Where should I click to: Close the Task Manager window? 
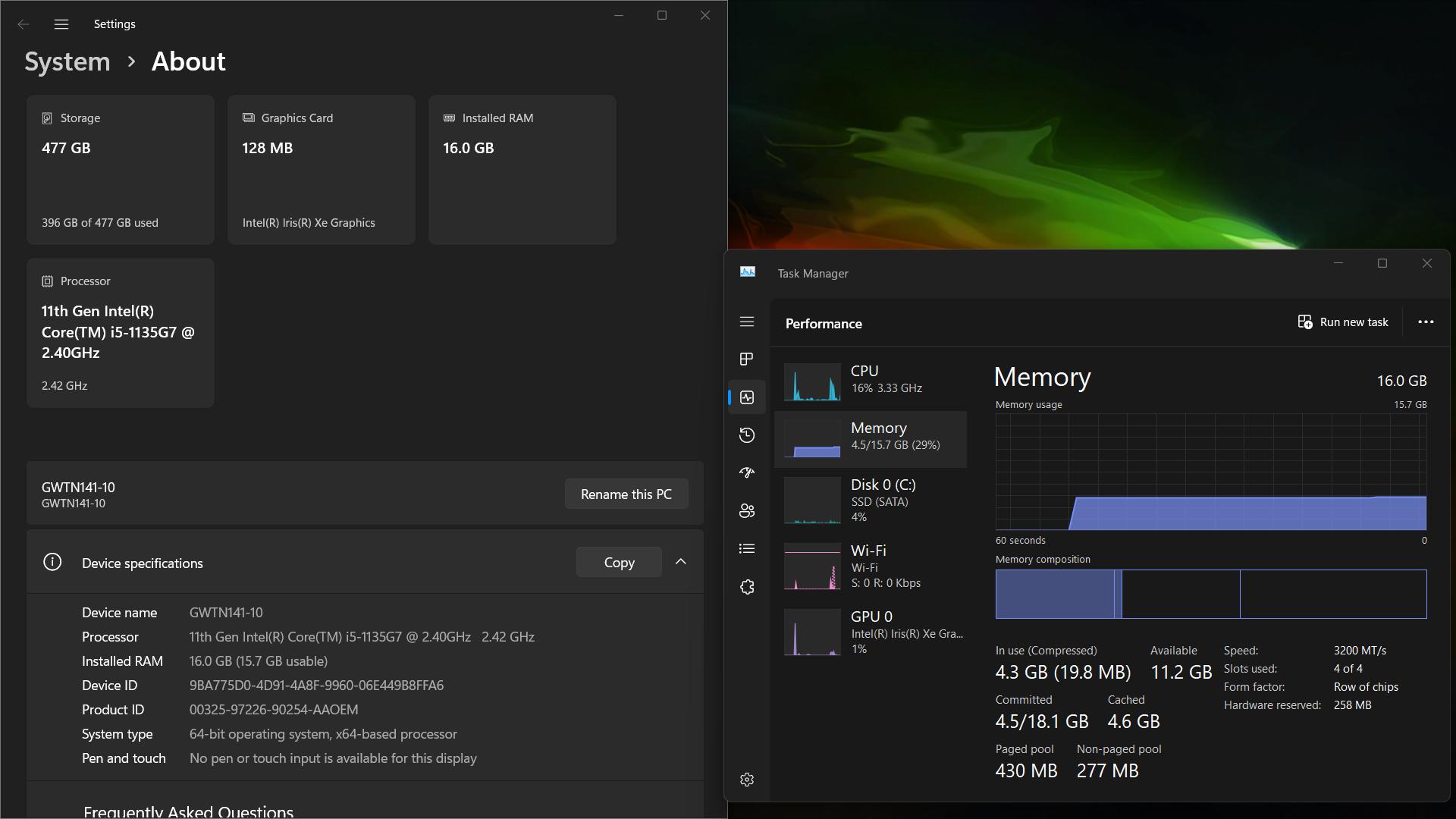pyautogui.click(x=1427, y=263)
